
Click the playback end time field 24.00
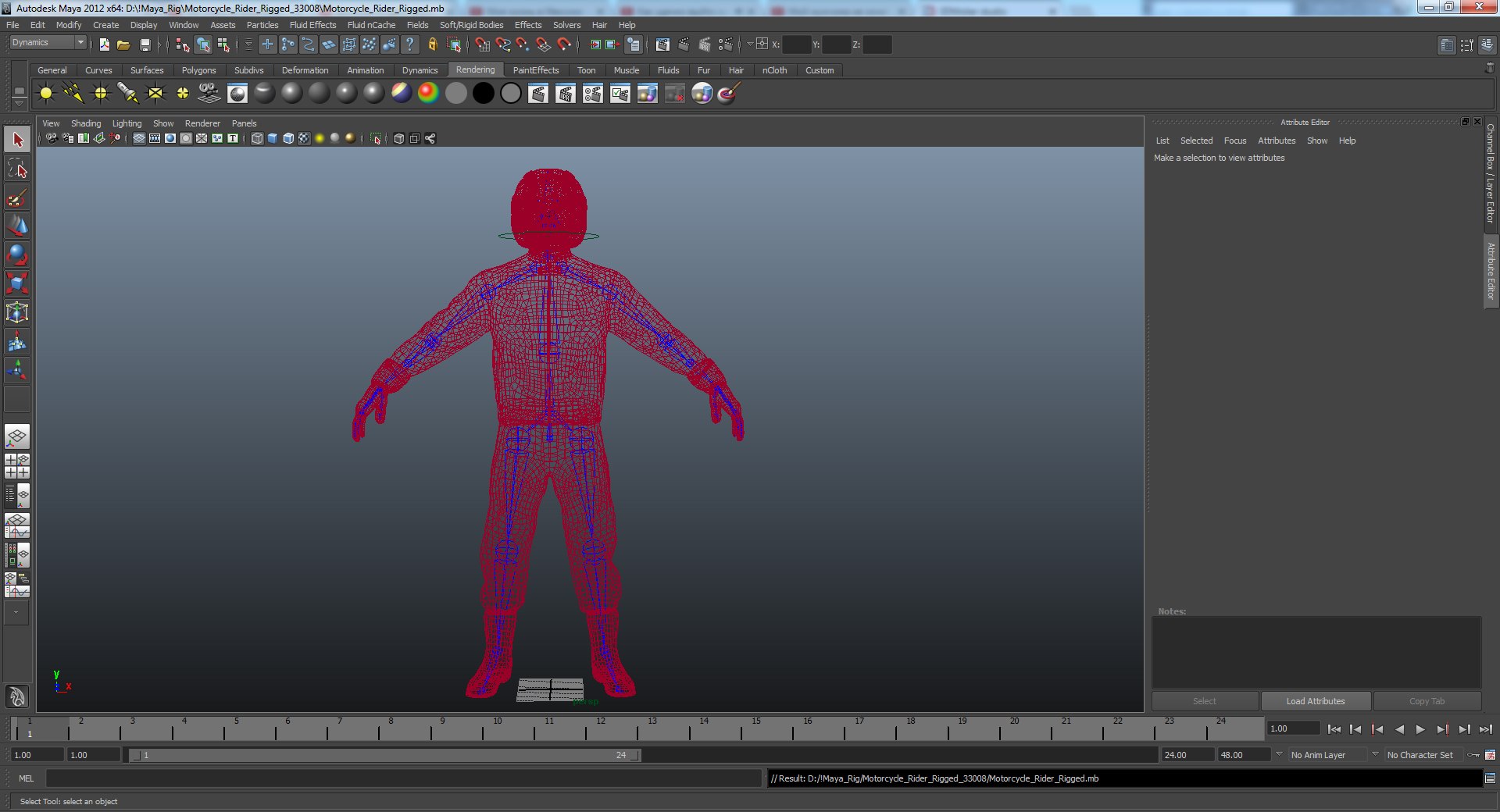point(1187,755)
